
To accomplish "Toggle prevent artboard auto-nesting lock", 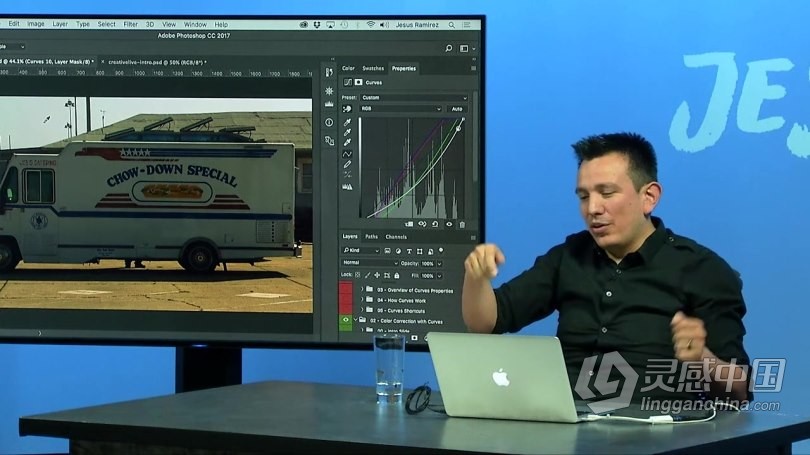I will coord(387,275).
